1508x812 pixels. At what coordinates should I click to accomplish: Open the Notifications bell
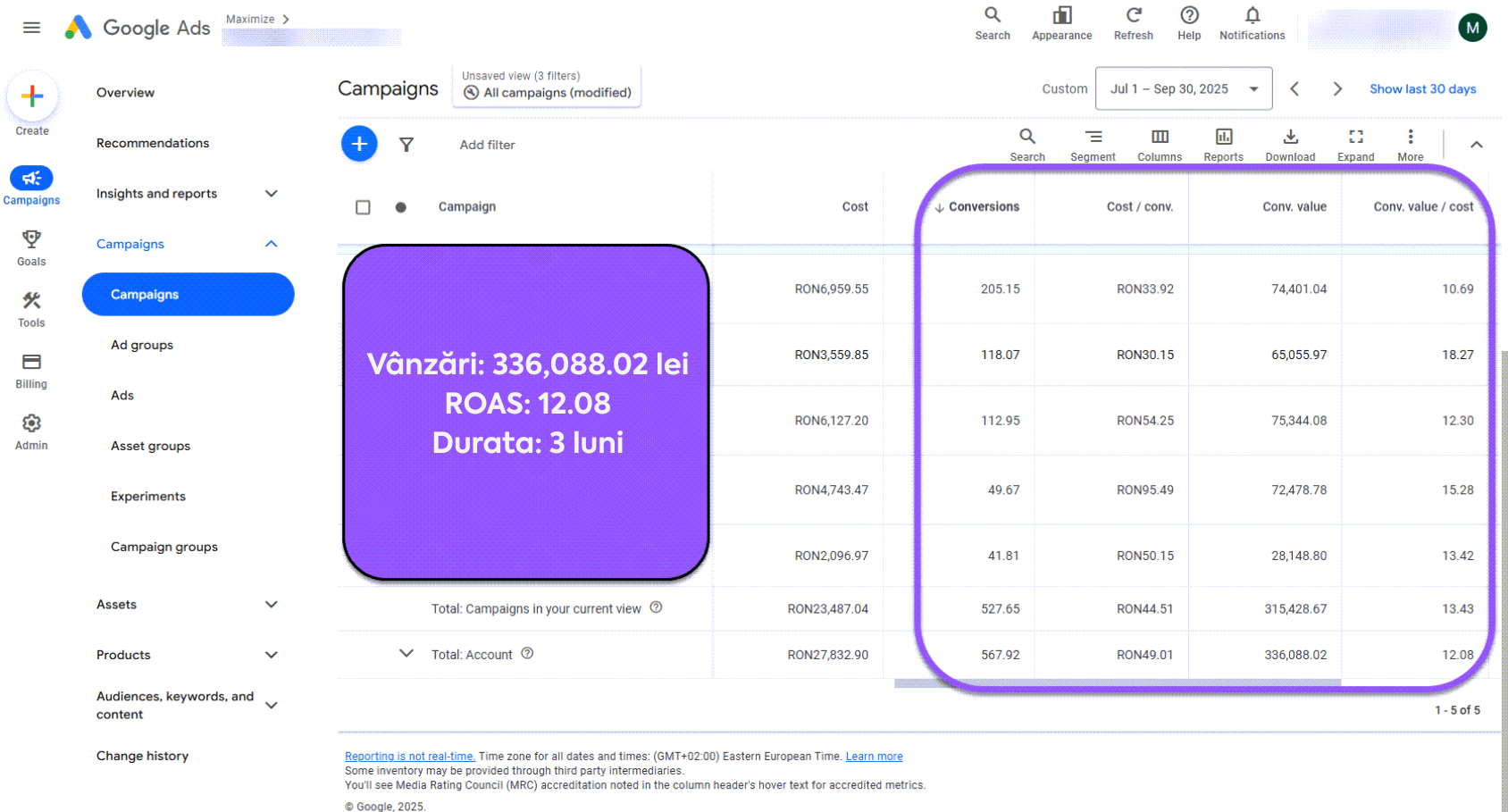click(1252, 22)
